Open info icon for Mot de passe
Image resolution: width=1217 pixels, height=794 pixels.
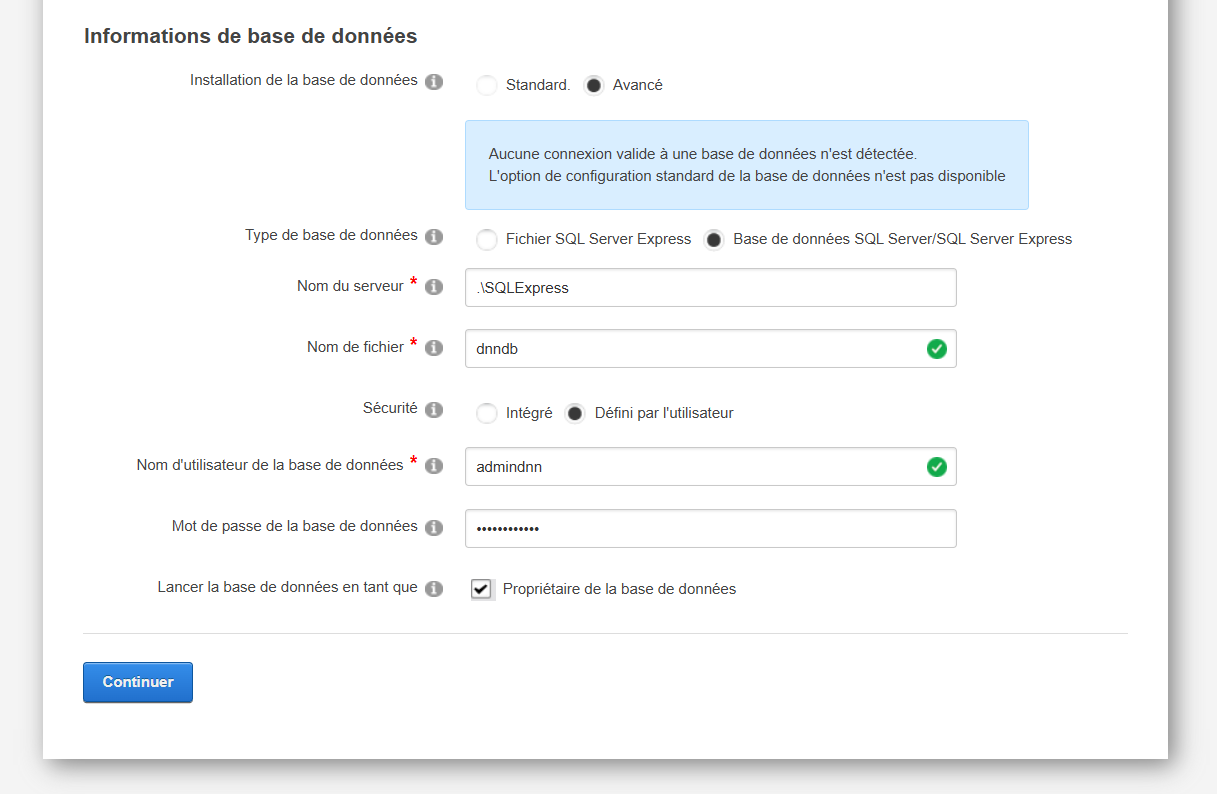pyautogui.click(x=434, y=528)
